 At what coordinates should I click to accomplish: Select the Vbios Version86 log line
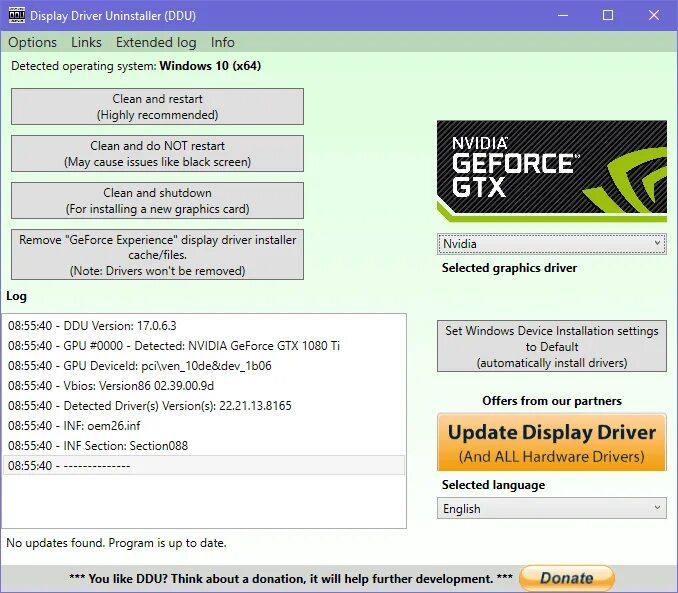tap(204, 385)
